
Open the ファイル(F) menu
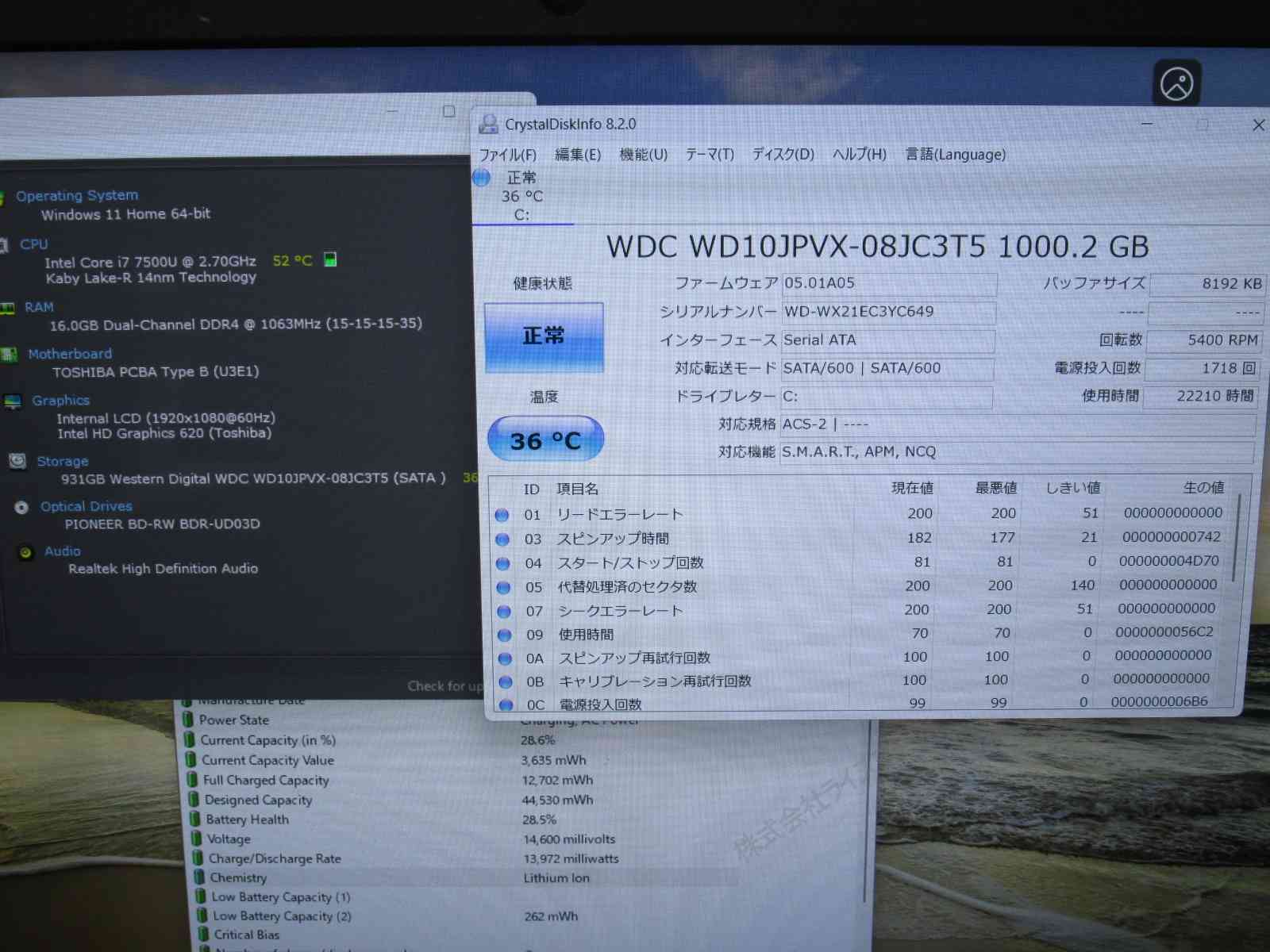508,155
